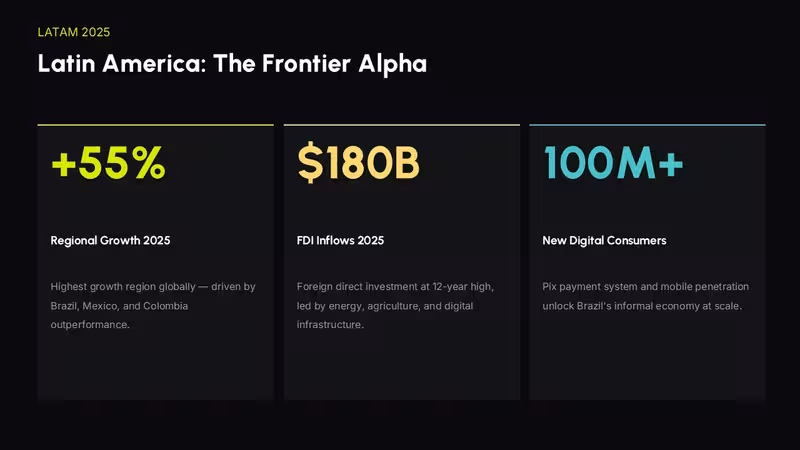Select the New Digital Consumers heading
This screenshot has height=450, width=800.
point(604,240)
